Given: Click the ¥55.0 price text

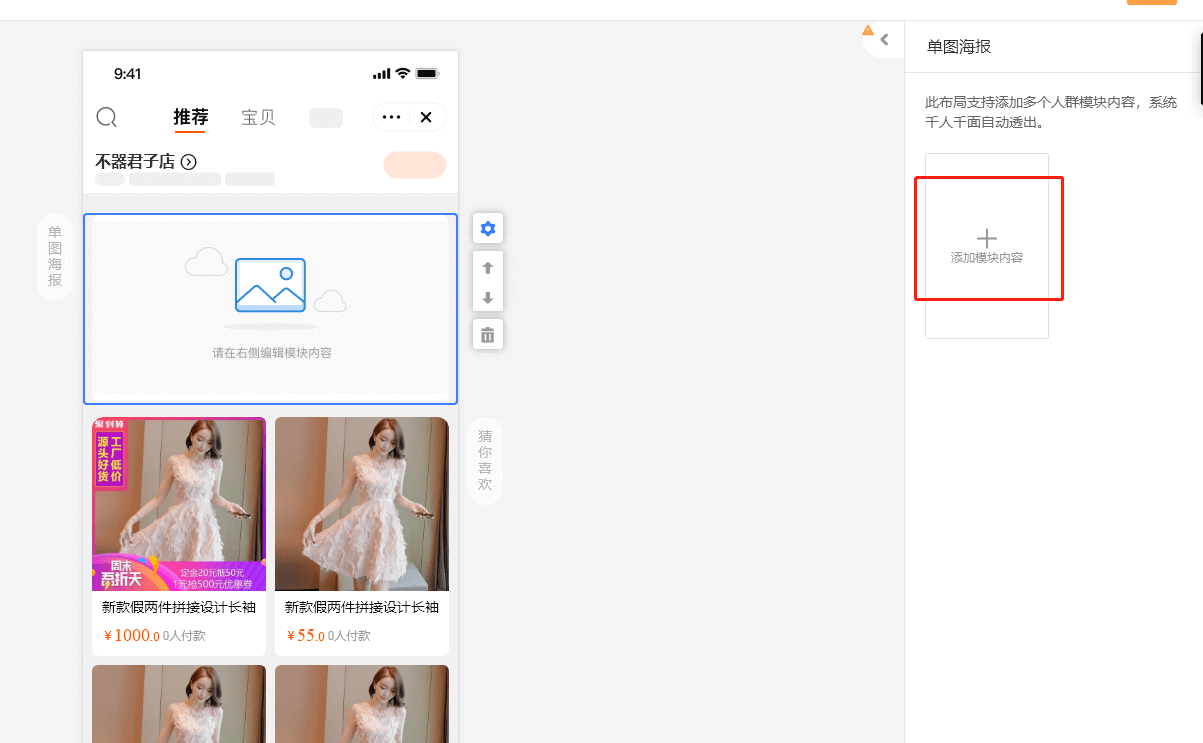Looking at the screenshot, I should tap(306, 635).
